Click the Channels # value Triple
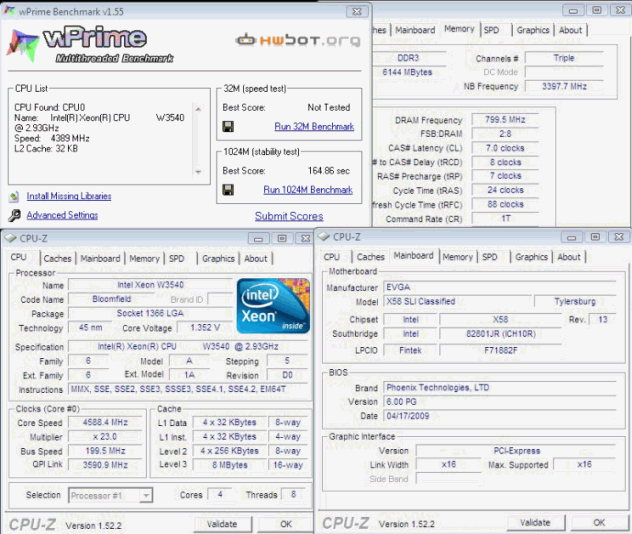The width and height of the screenshot is (632, 534). (x=564, y=58)
